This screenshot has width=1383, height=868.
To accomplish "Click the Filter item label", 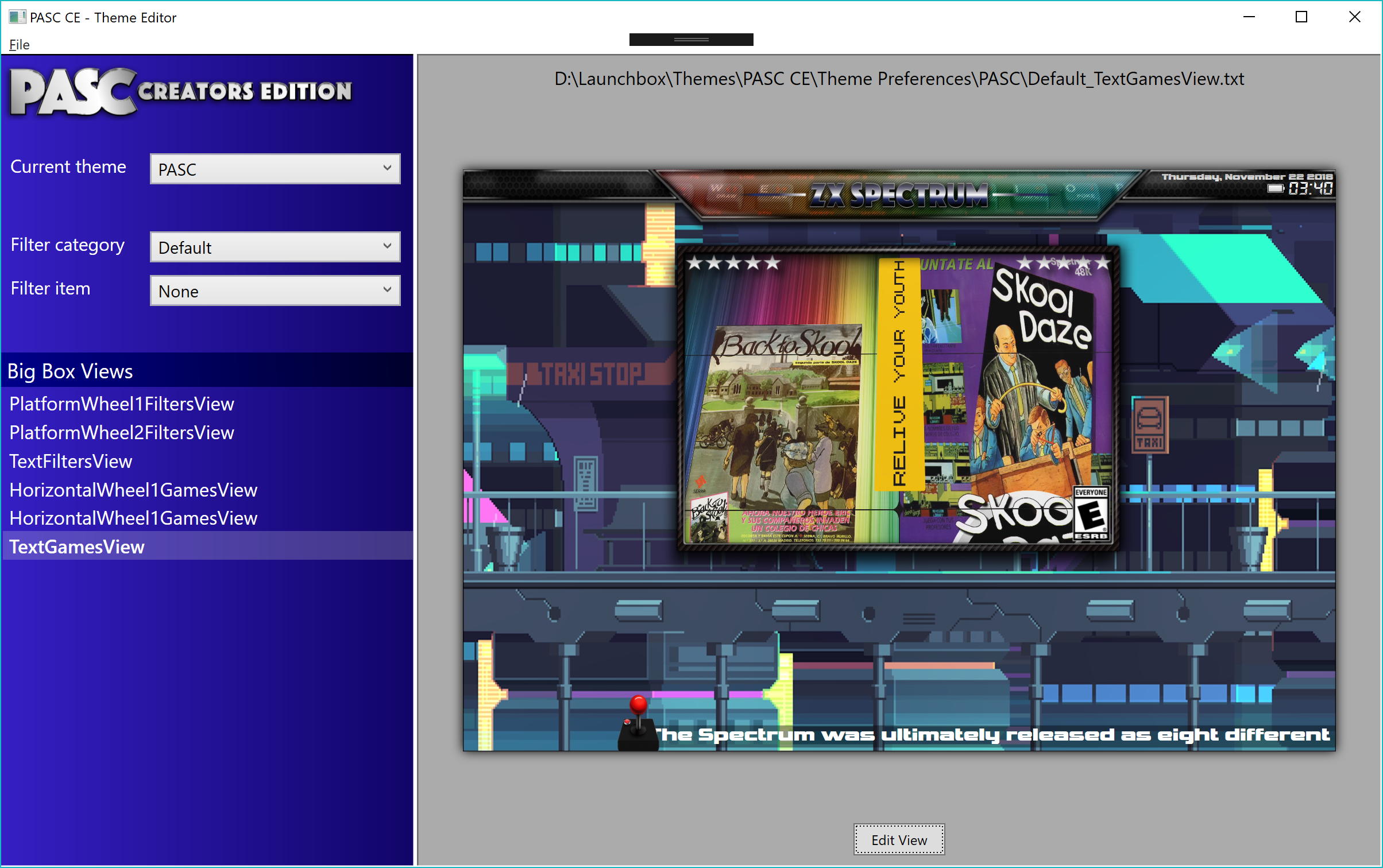I will pos(51,288).
